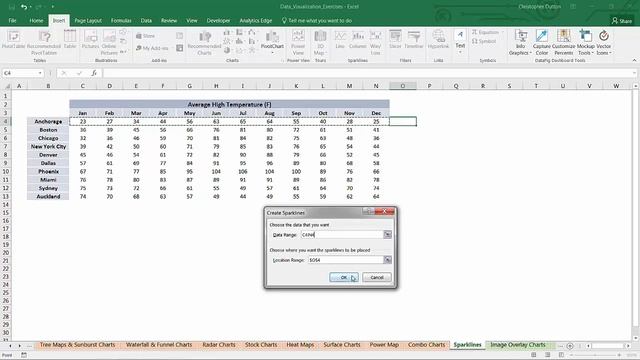
Task: Open the Analytics Edge tab
Action: coord(256,20)
